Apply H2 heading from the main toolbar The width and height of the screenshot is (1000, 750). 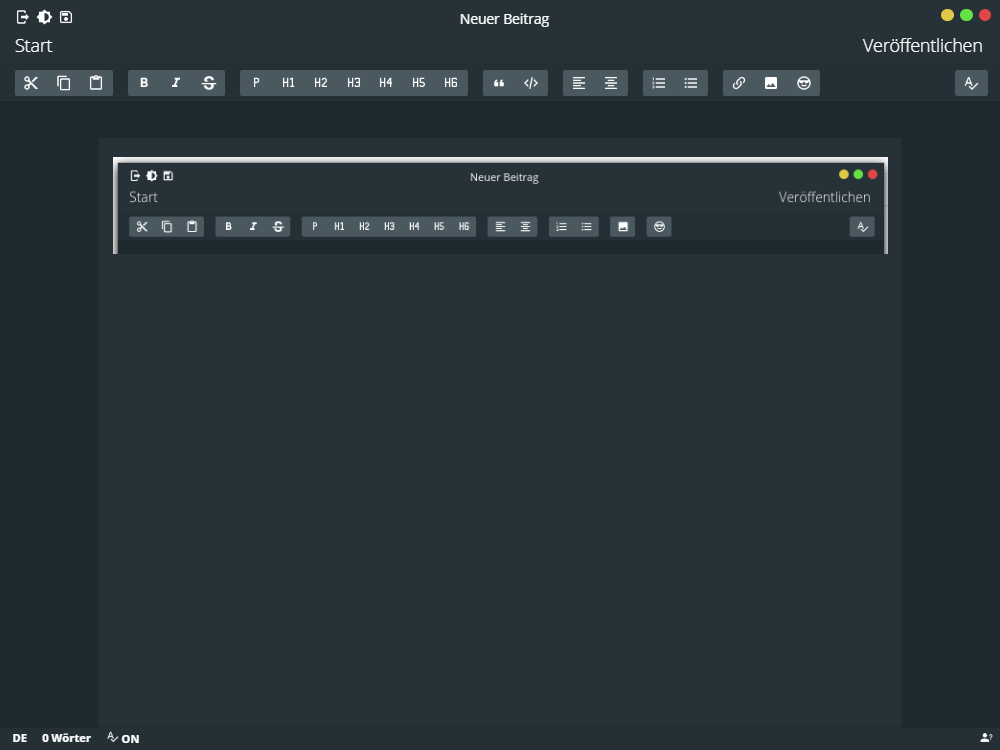[x=321, y=83]
